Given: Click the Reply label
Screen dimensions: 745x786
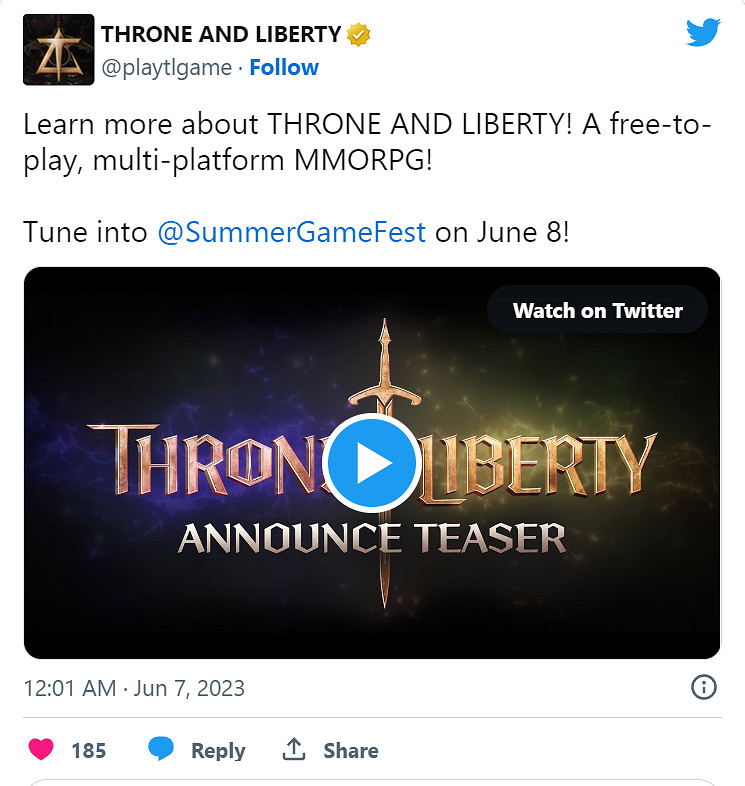Looking at the screenshot, I should 218,750.
